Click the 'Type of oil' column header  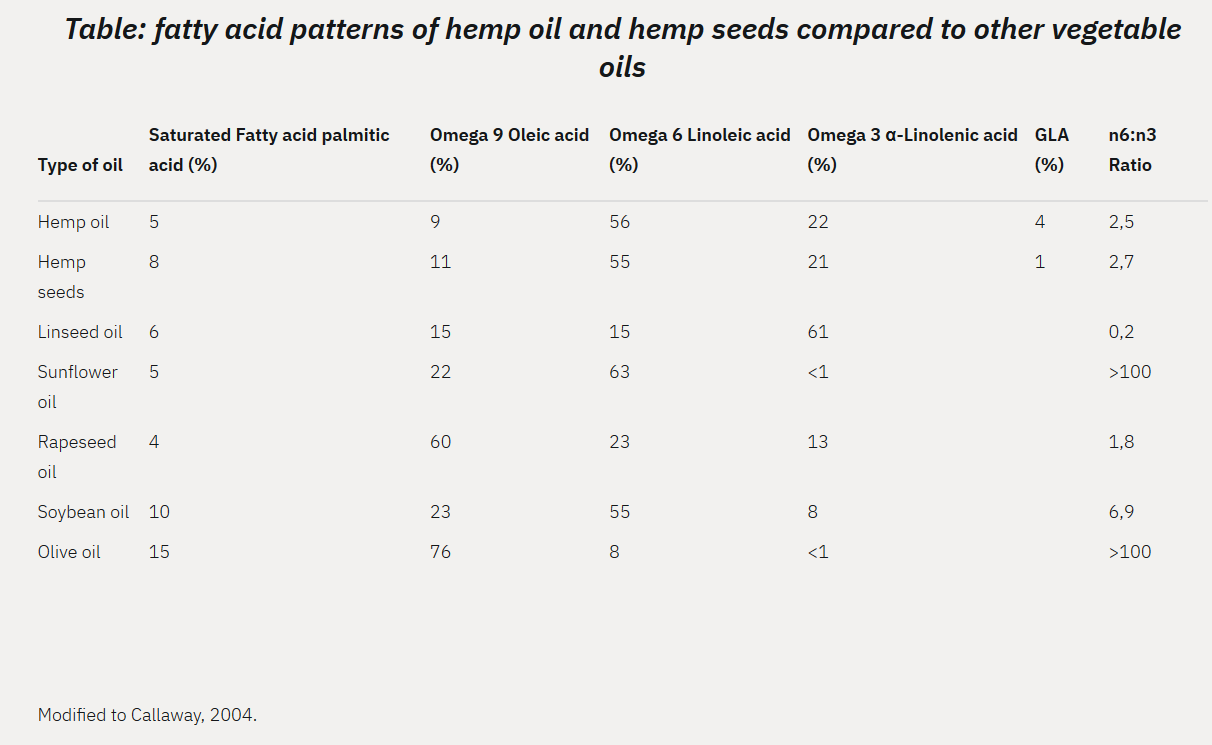coord(80,165)
